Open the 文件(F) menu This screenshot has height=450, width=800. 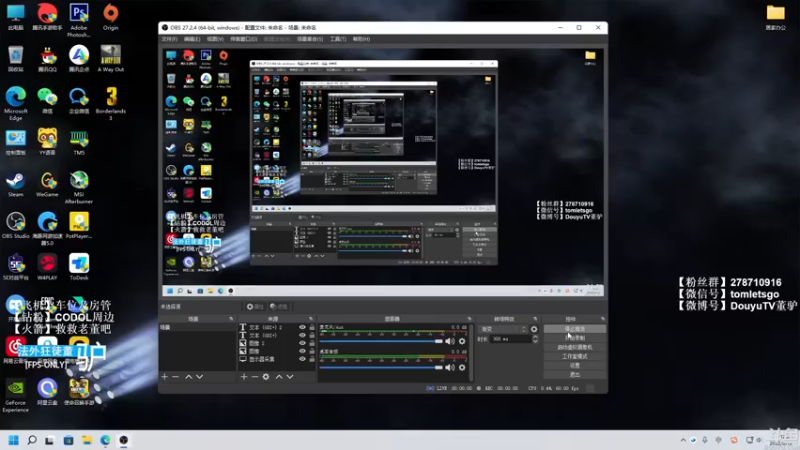pyautogui.click(x=169, y=39)
